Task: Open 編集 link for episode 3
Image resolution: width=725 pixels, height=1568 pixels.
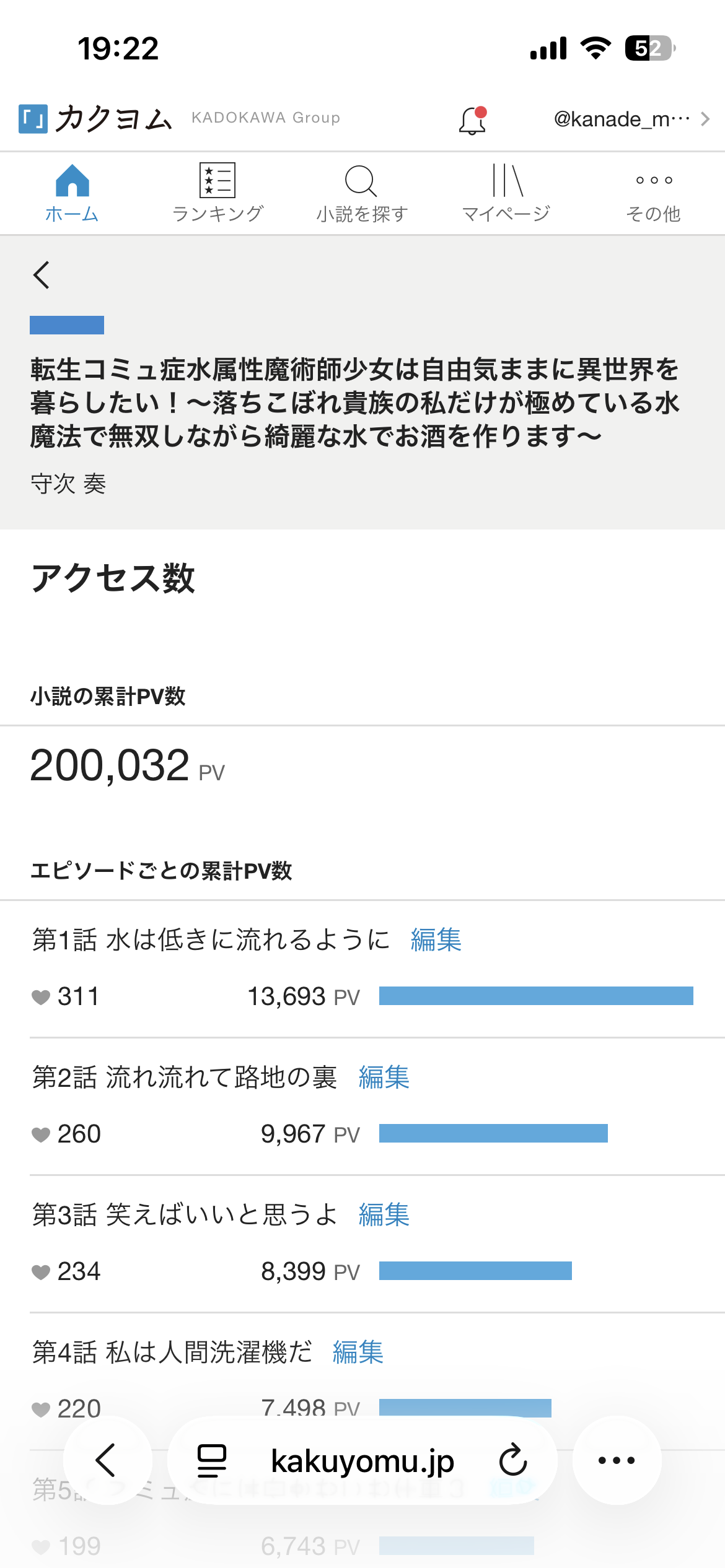Action: click(384, 1214)
